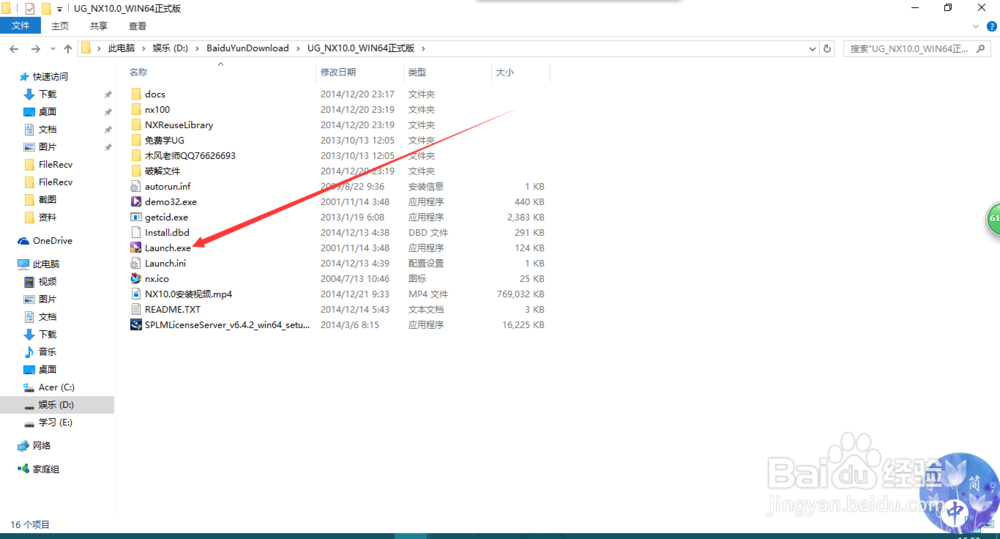The image size is (1000, 539).
Task: Open the 娱乐 (D:) drive in sidebar
Action: pyautogui.click(x=55, y=405)
